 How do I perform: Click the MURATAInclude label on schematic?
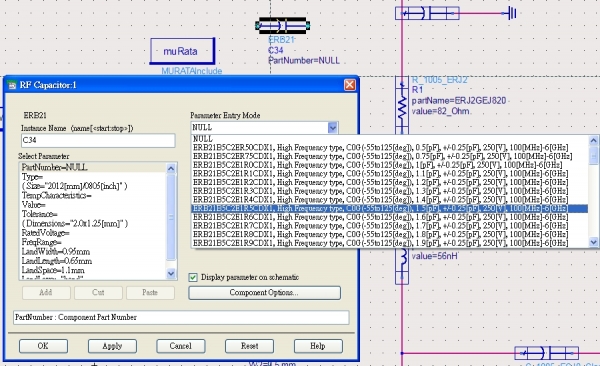coord(192,71)
